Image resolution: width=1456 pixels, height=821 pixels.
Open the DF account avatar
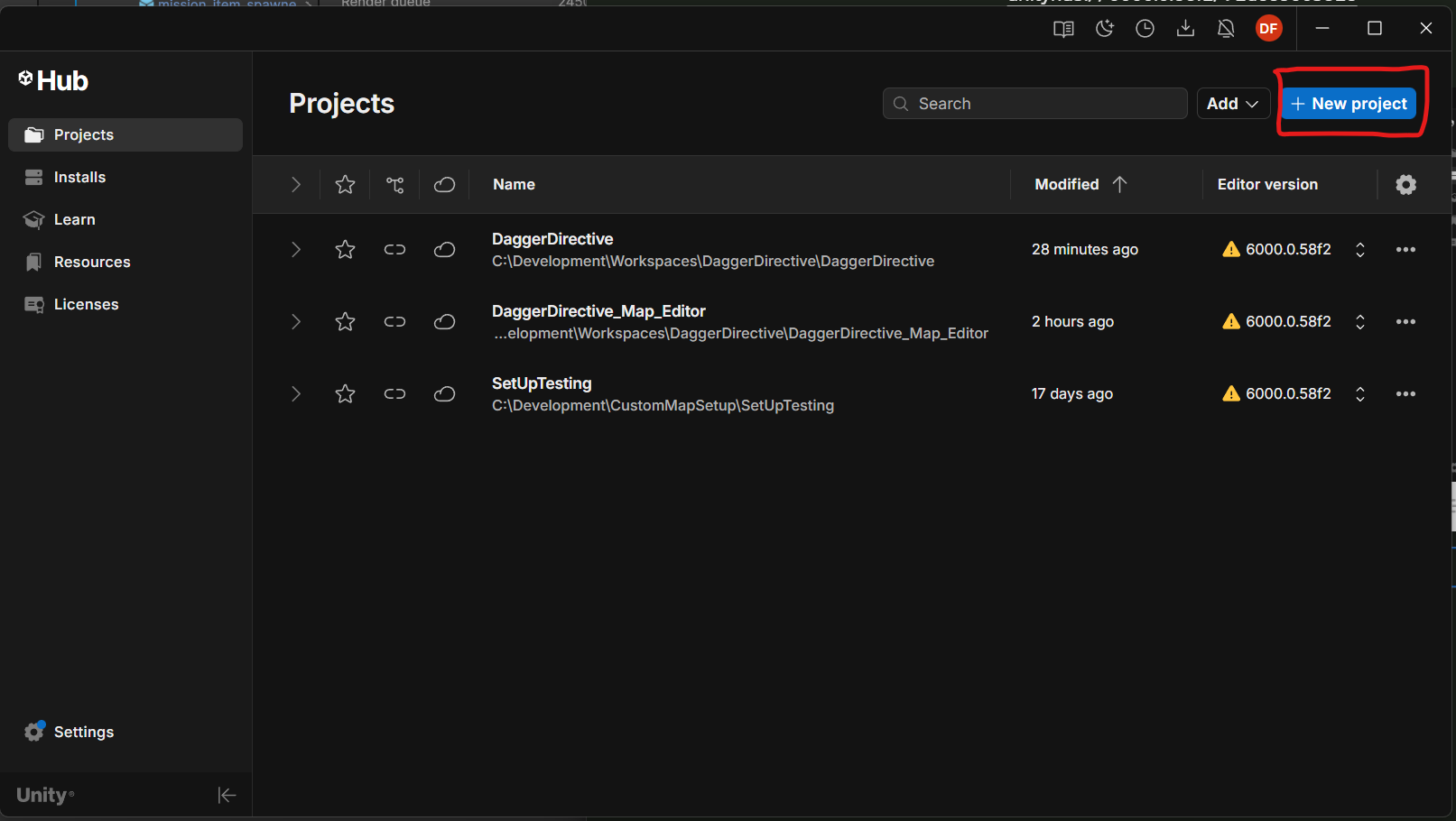click(x=1268, y=29)
